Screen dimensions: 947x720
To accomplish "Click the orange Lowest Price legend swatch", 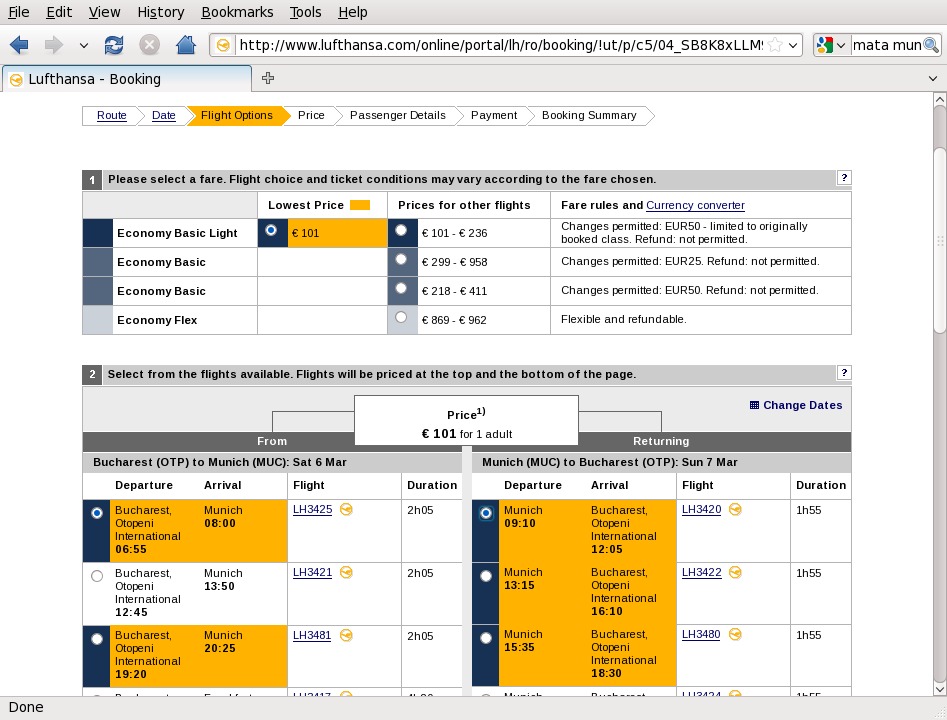I will (360, 205).
